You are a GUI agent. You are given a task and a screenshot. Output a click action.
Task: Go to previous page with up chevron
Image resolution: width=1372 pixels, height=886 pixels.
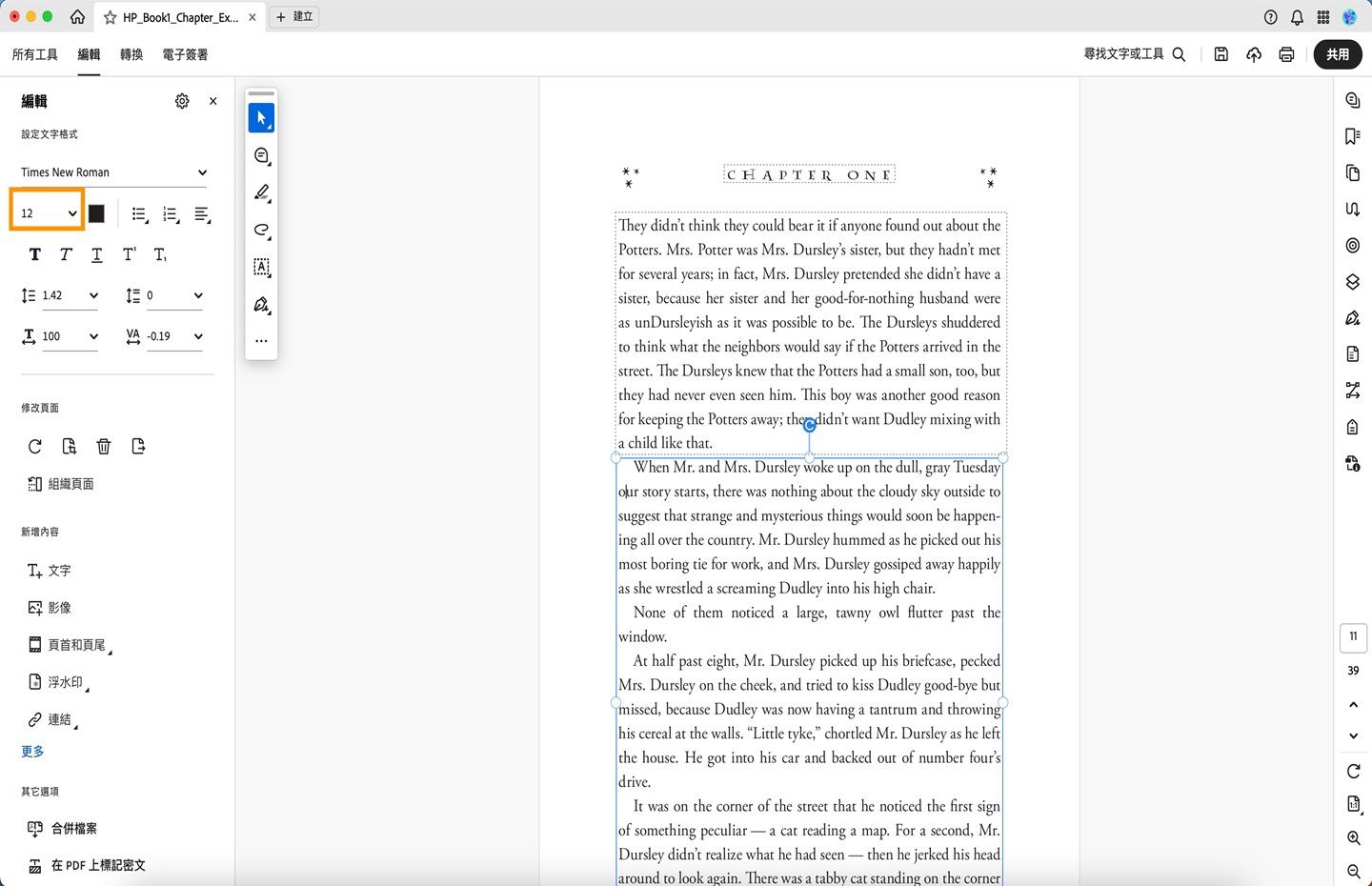point(1353,705)
